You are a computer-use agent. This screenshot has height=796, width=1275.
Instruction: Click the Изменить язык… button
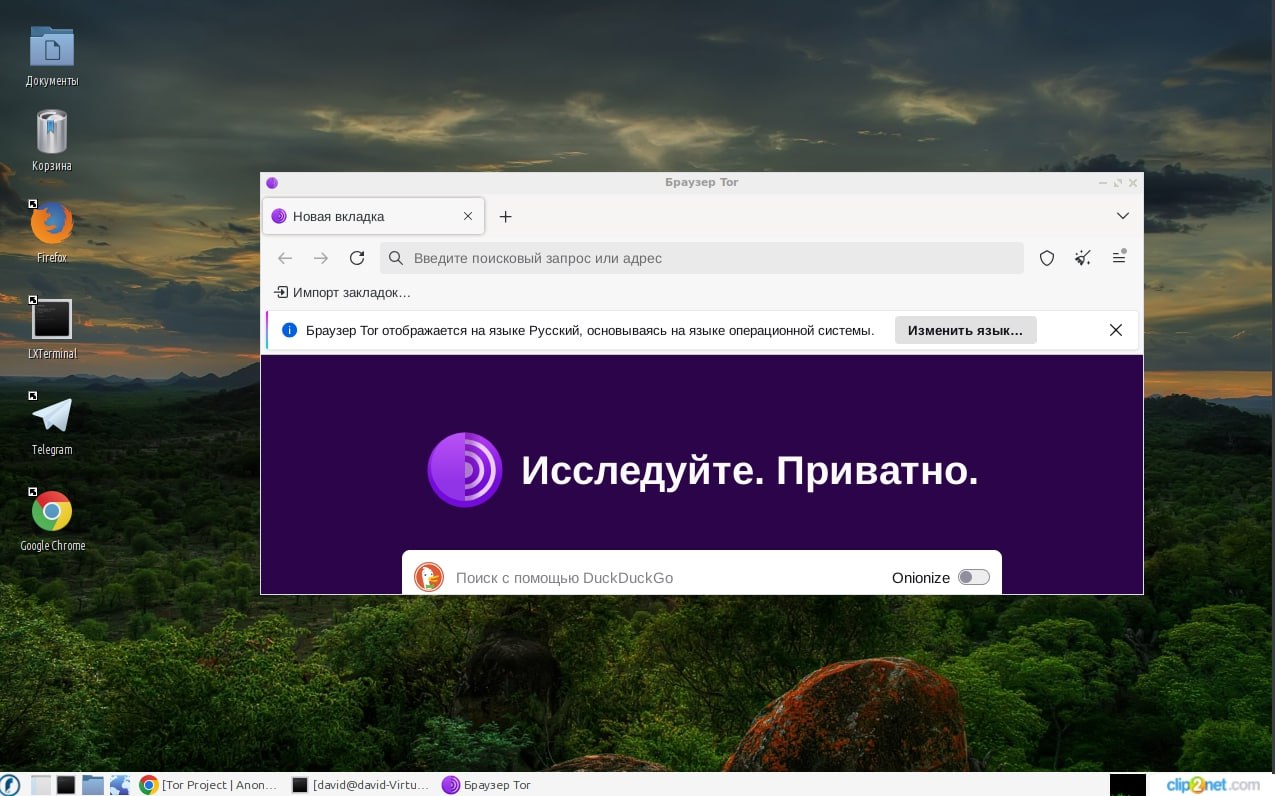coord(965,330)
